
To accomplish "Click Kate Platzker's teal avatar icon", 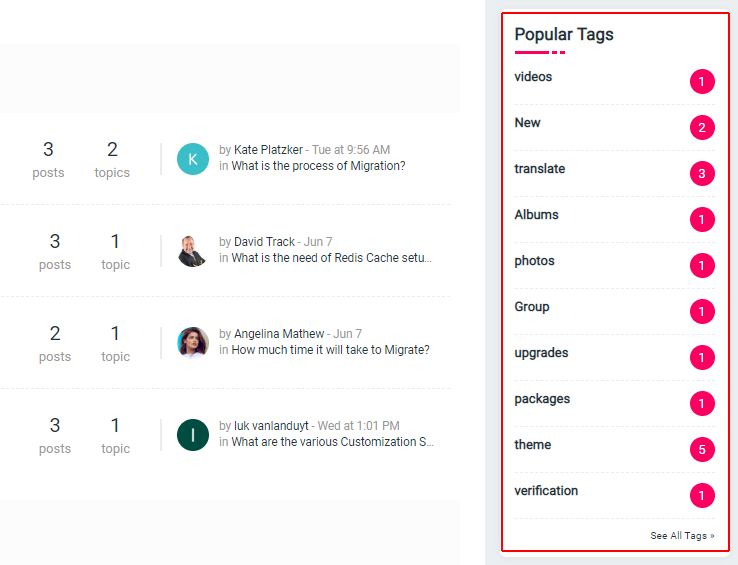I will pos(193,158).
